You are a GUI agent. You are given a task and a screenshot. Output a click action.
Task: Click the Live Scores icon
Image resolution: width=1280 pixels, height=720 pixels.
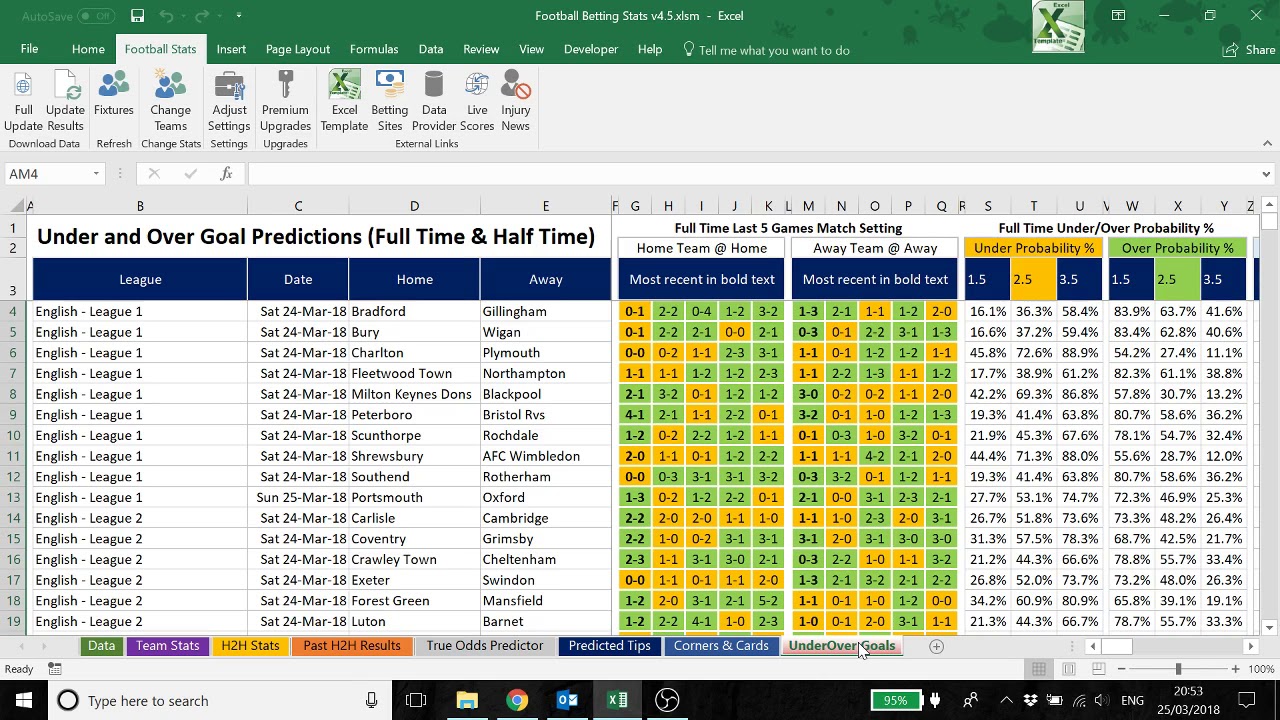coord(477,102)
